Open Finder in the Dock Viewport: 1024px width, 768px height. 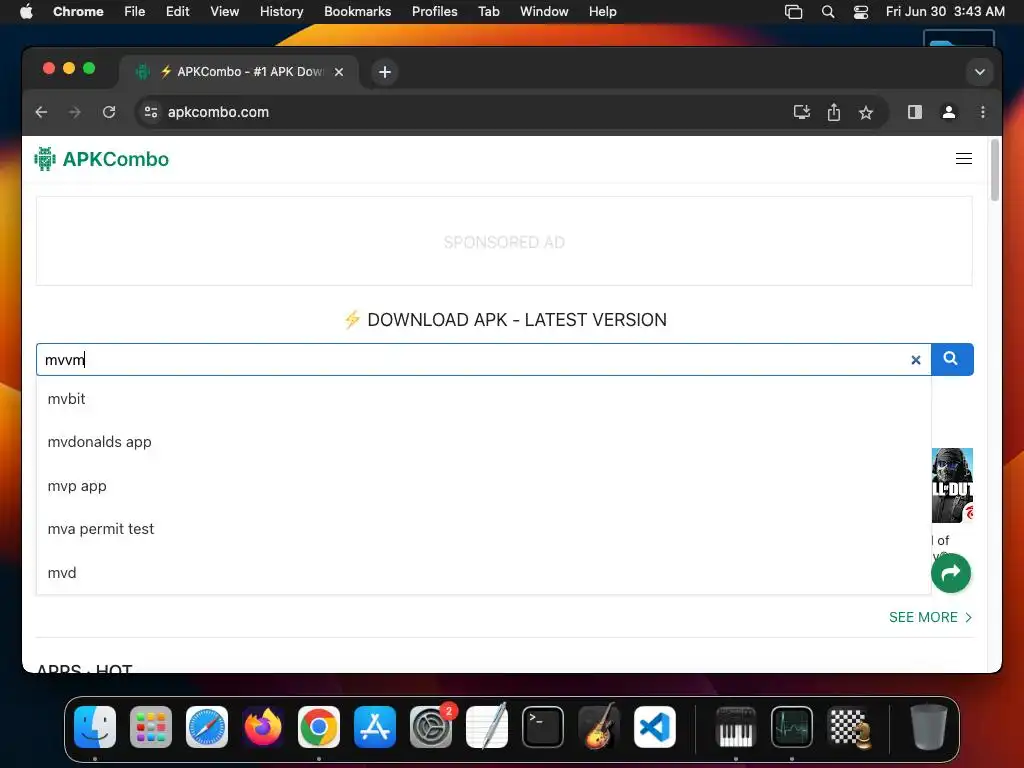coord(95,727)
